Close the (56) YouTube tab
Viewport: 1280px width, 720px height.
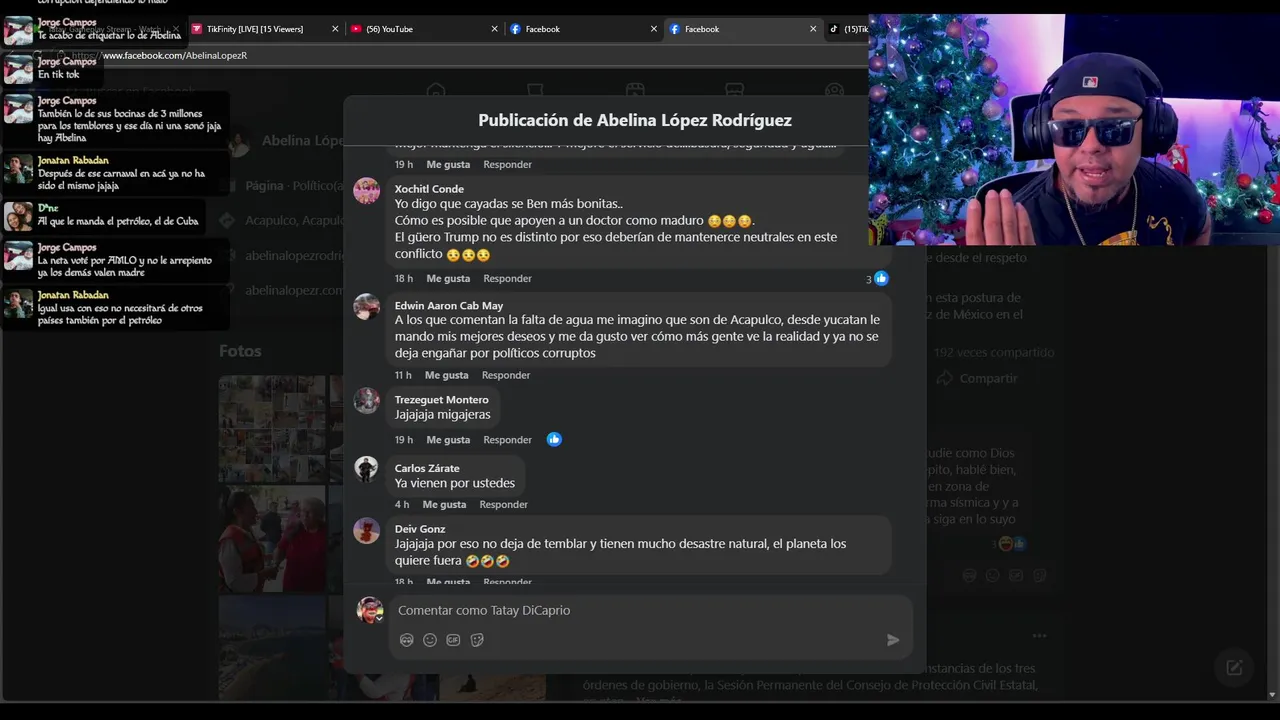coord(494,29)
